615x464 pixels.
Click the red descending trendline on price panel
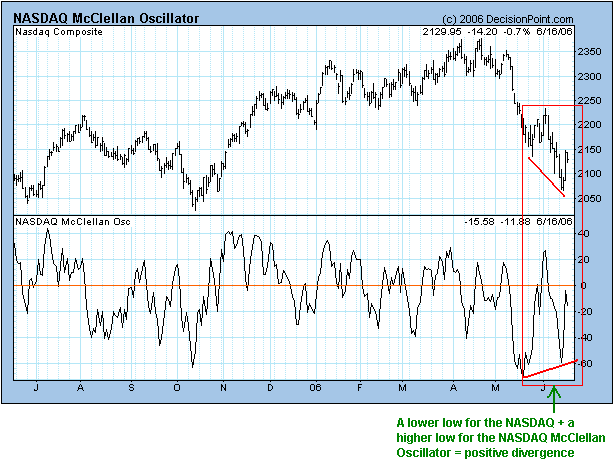546,177
